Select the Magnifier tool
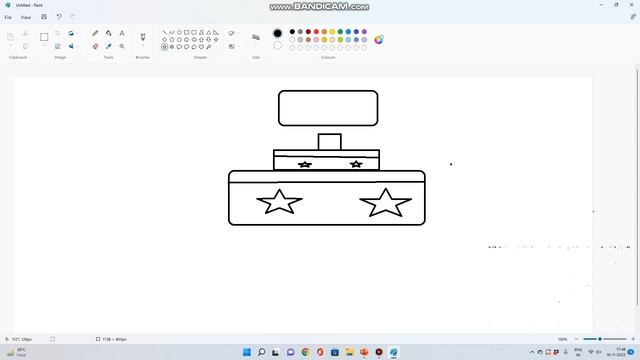Viewport: 640px width, 360px height. click(122, 46)
